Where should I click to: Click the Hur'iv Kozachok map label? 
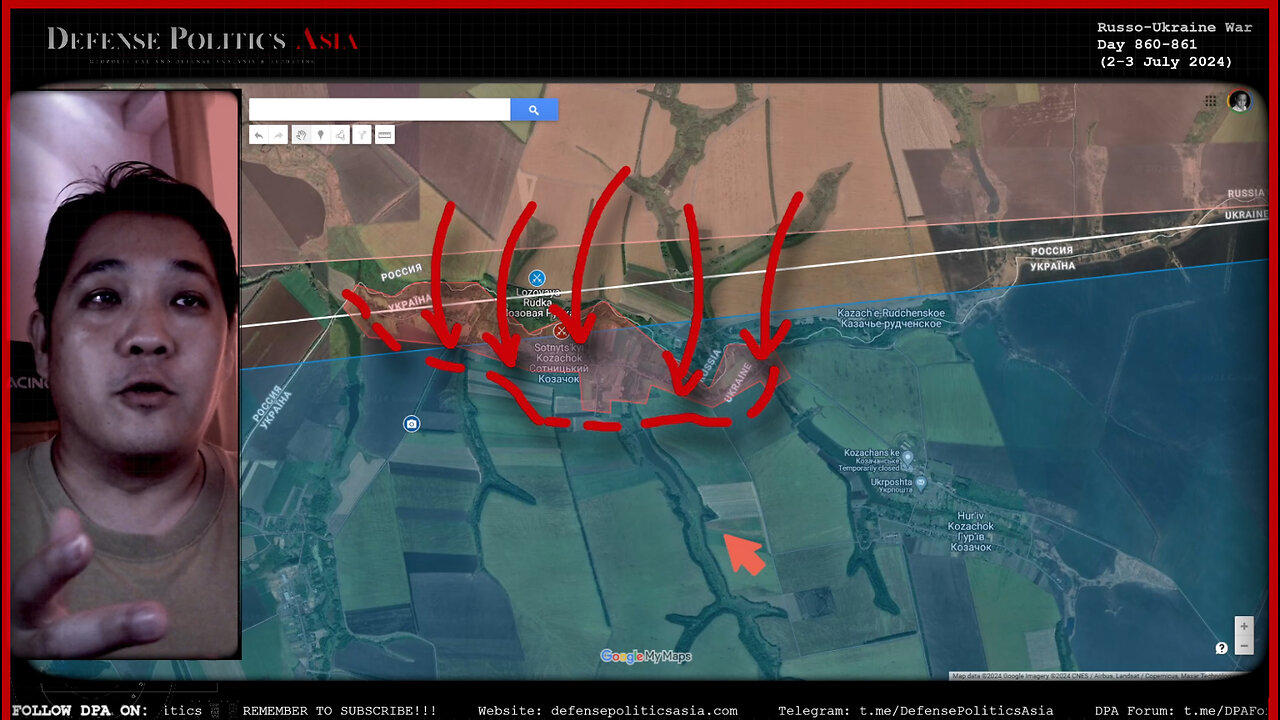[x=972, y=531]
